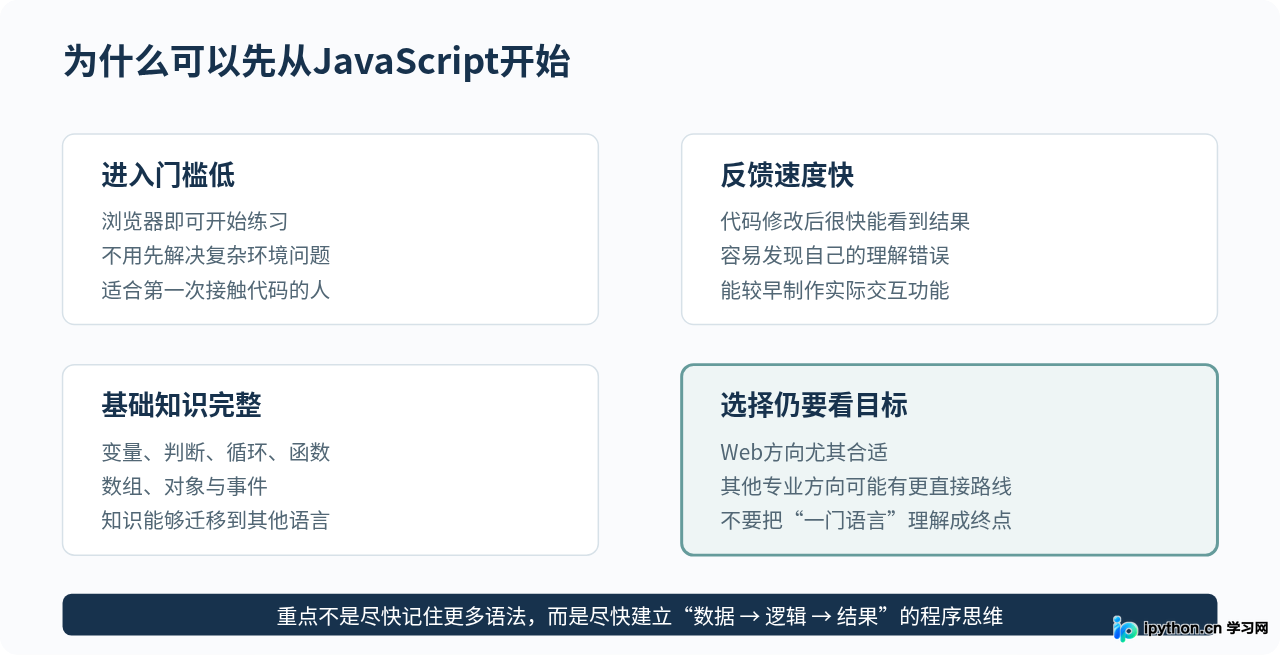Image resolution: width=1280 pixels, height=655 pixels.
Task: Click the line "知识能够迁移到其他语言"
Action: tap(216, 520)
